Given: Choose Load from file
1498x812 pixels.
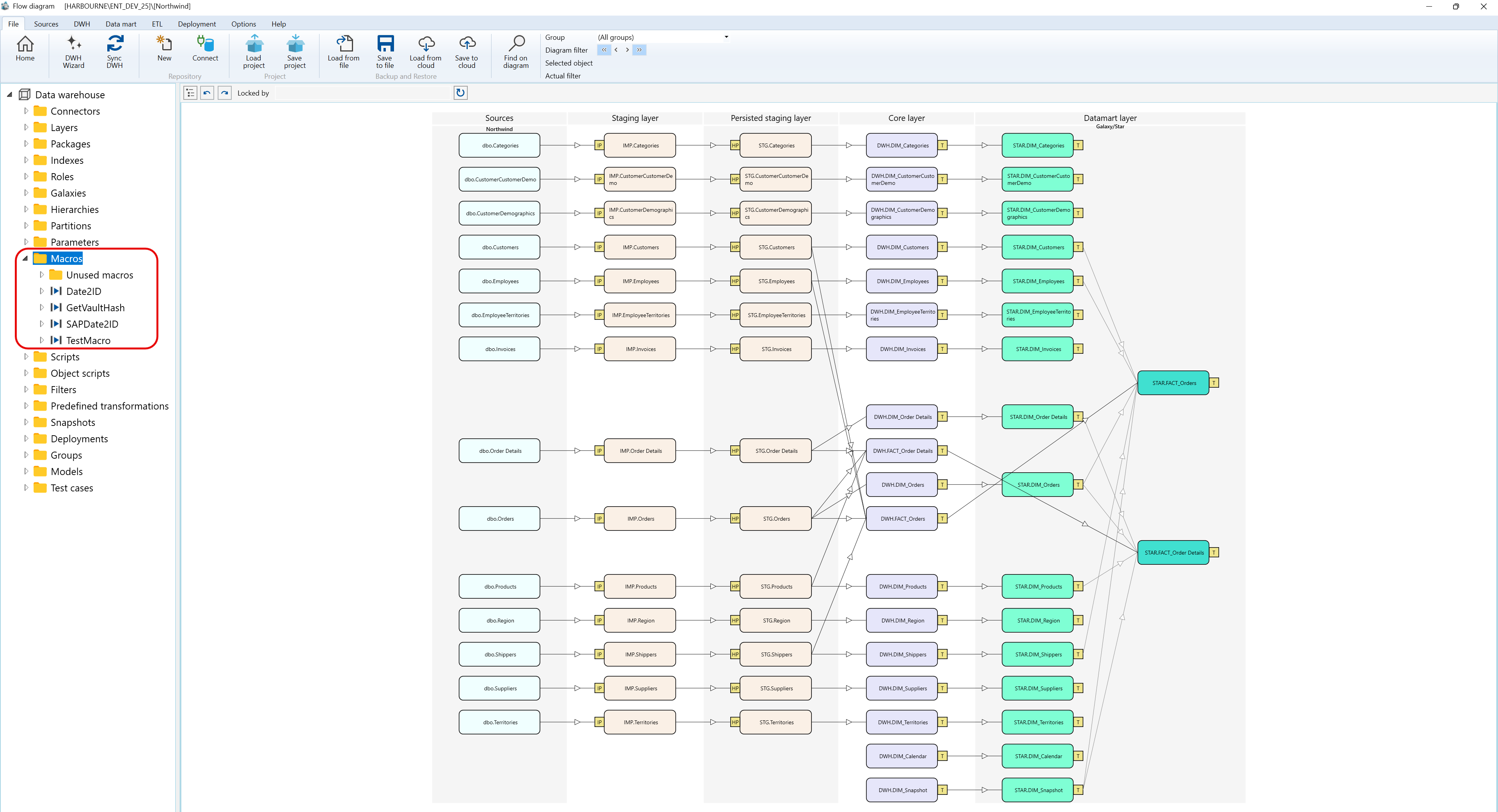Looking at the screenshot, I should [x=344, y=52].
